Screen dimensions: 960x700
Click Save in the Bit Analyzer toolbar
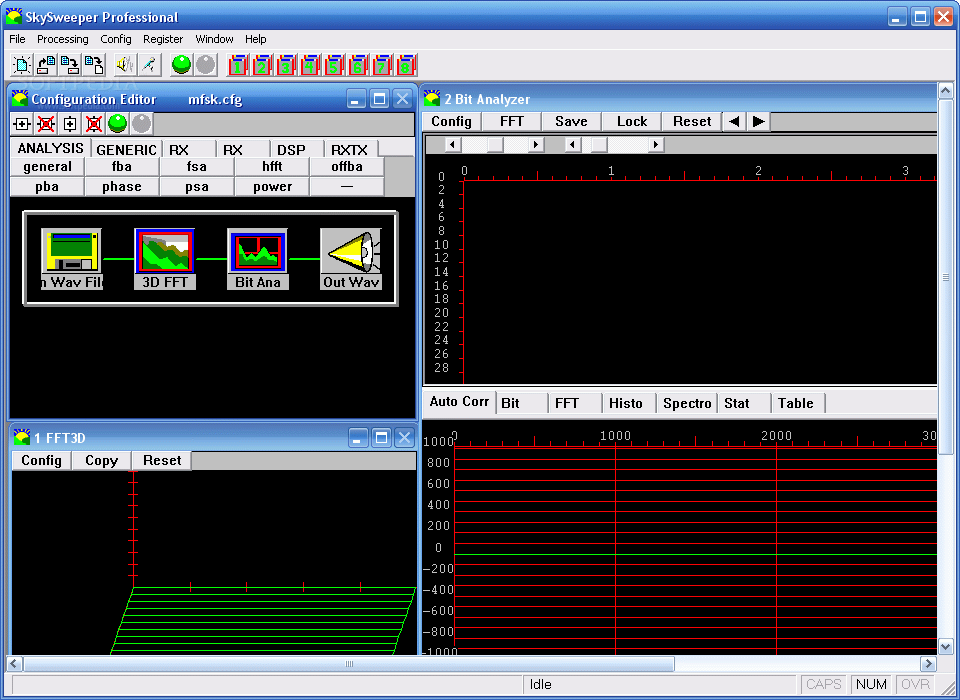coord(571,121)
